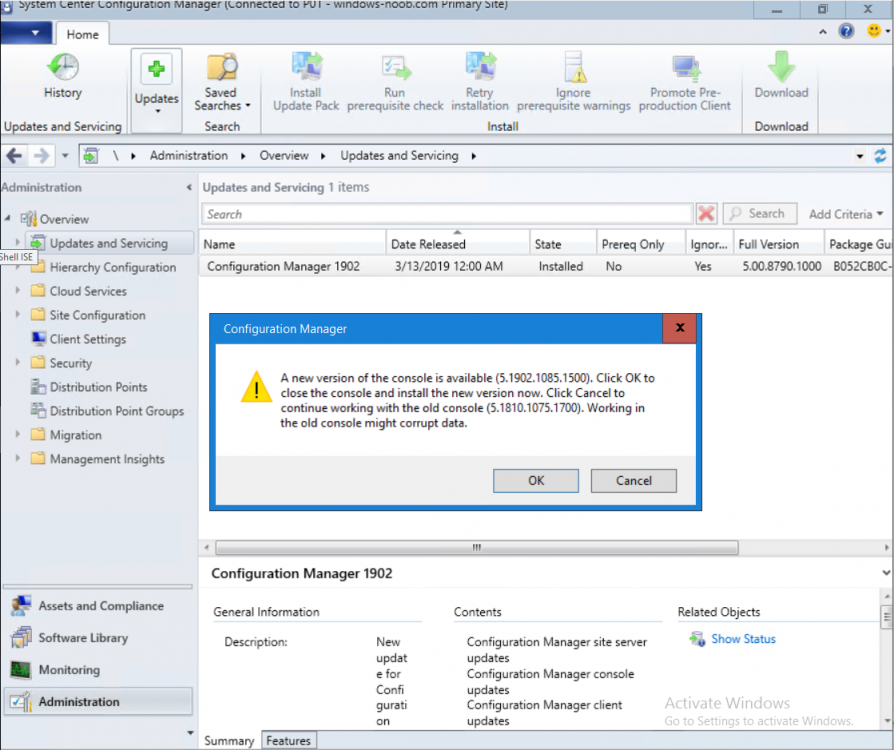Sort by Date Released column header
The height and width of the screenshot is (750, 894).
(x=458, y=244)
